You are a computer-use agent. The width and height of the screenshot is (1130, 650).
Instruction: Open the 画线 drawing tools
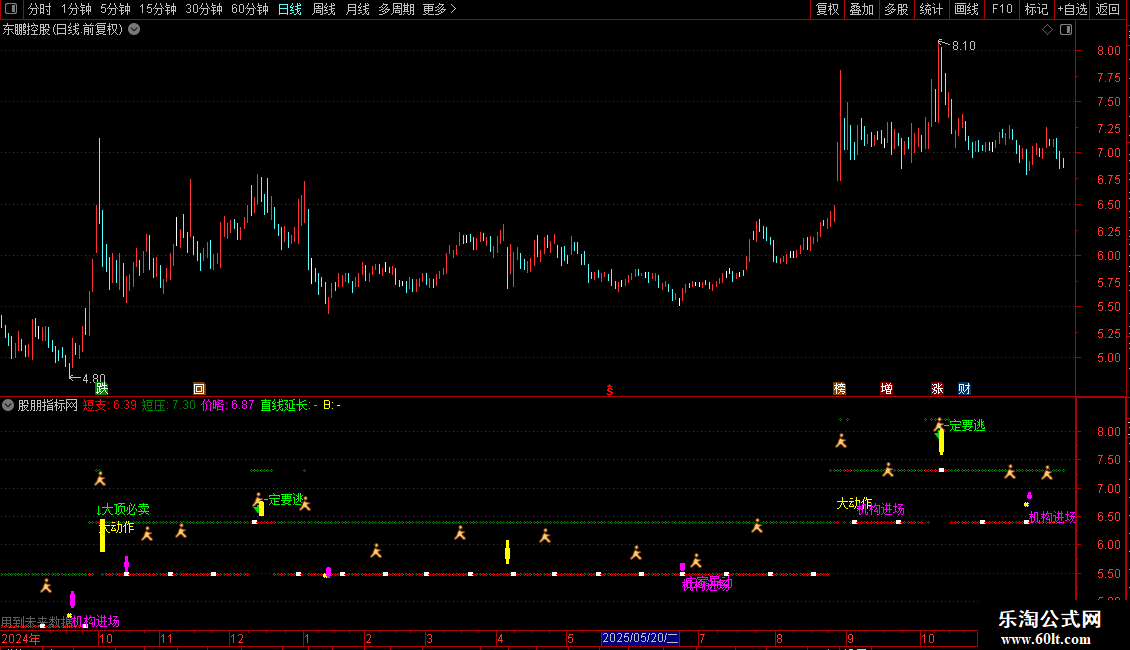pyautogui.click(x=966, y=9)
